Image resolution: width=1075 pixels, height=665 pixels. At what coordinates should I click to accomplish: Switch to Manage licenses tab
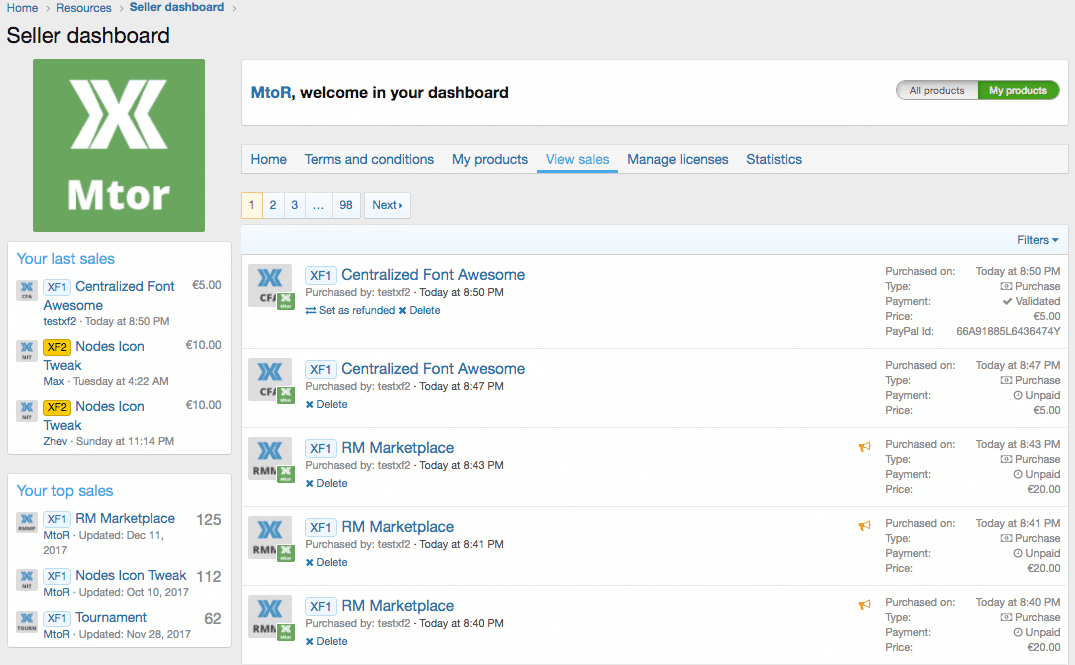(x=677, y=160)
